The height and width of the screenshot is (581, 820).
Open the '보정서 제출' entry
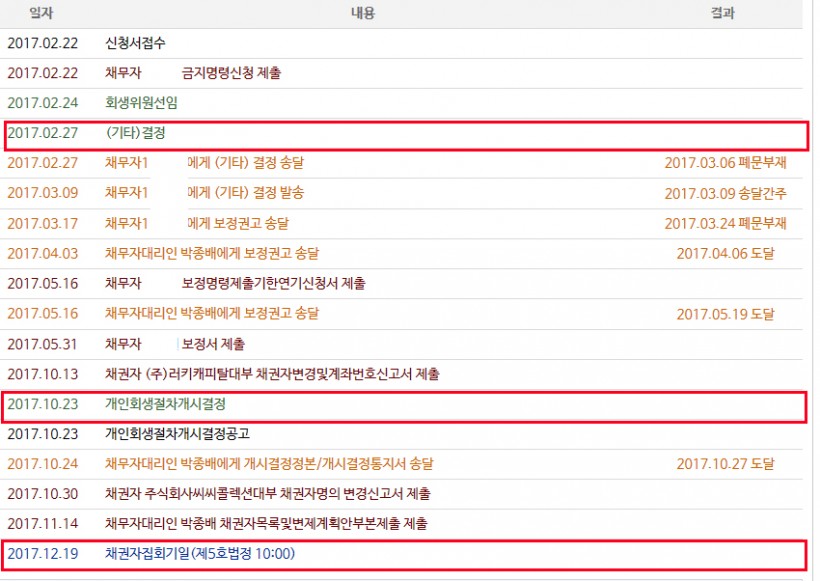click(213, 344)
